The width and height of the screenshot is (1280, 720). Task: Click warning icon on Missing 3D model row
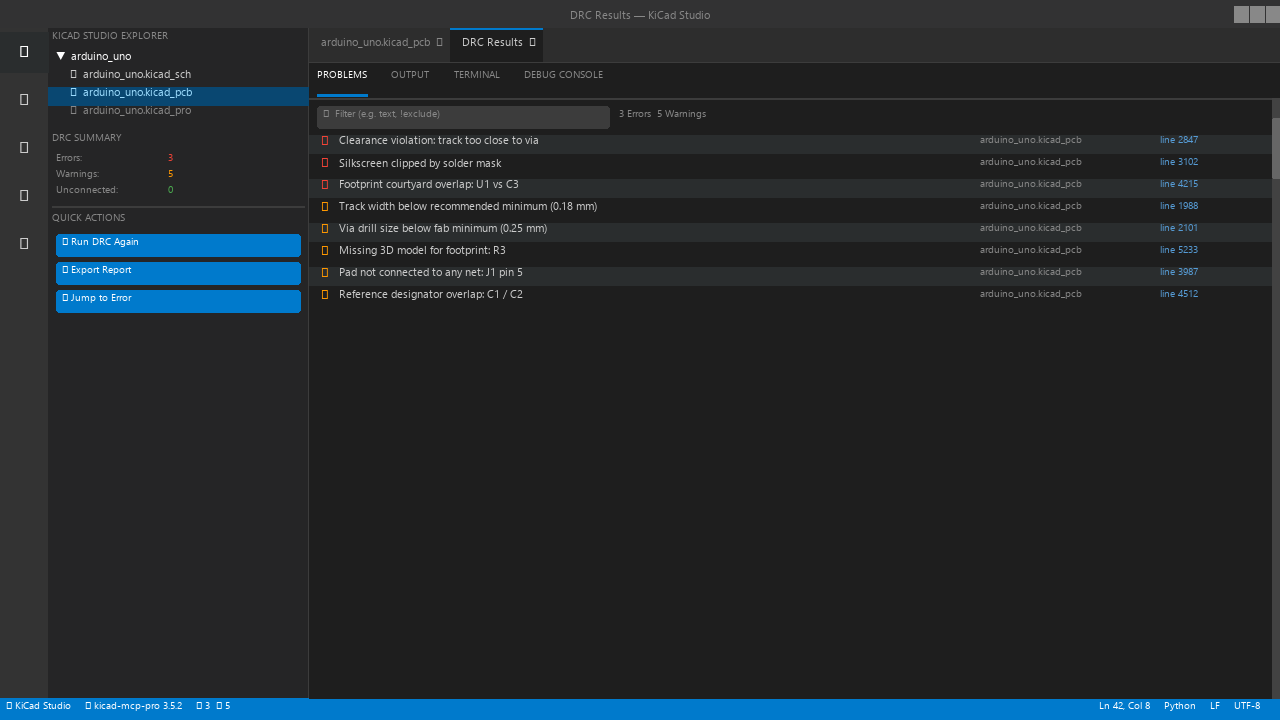[325, 250]
